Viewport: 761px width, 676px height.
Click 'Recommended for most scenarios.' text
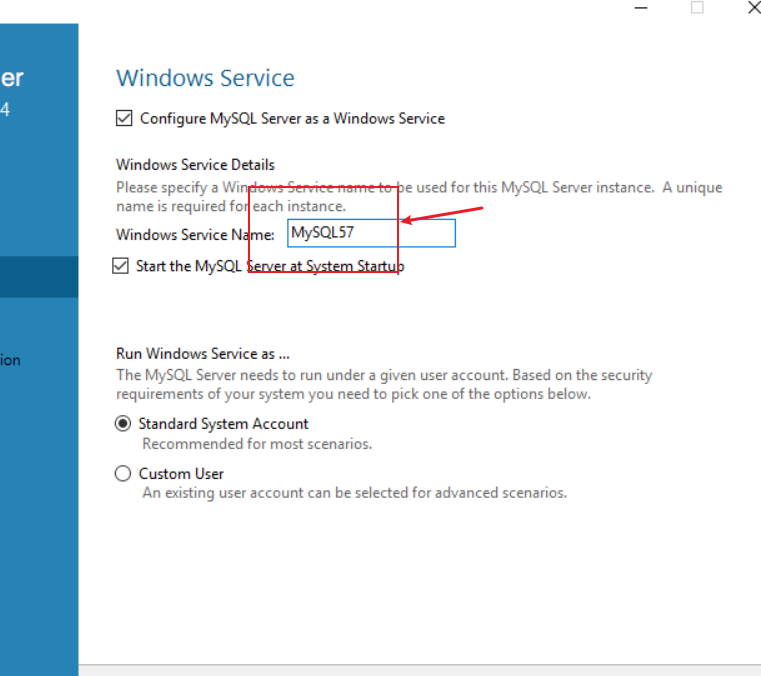257,444
